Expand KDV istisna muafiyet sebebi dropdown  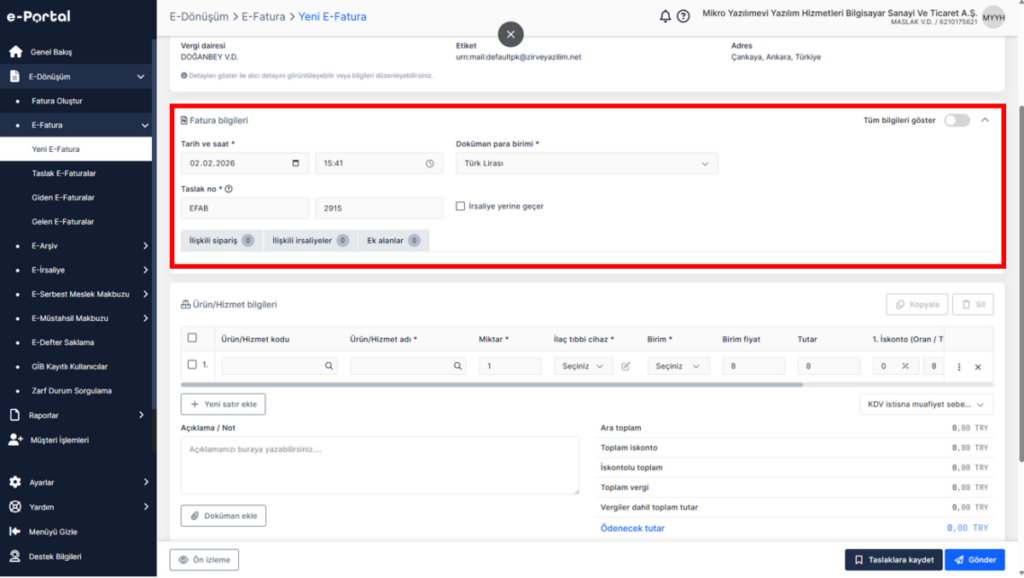coord(925,404)
